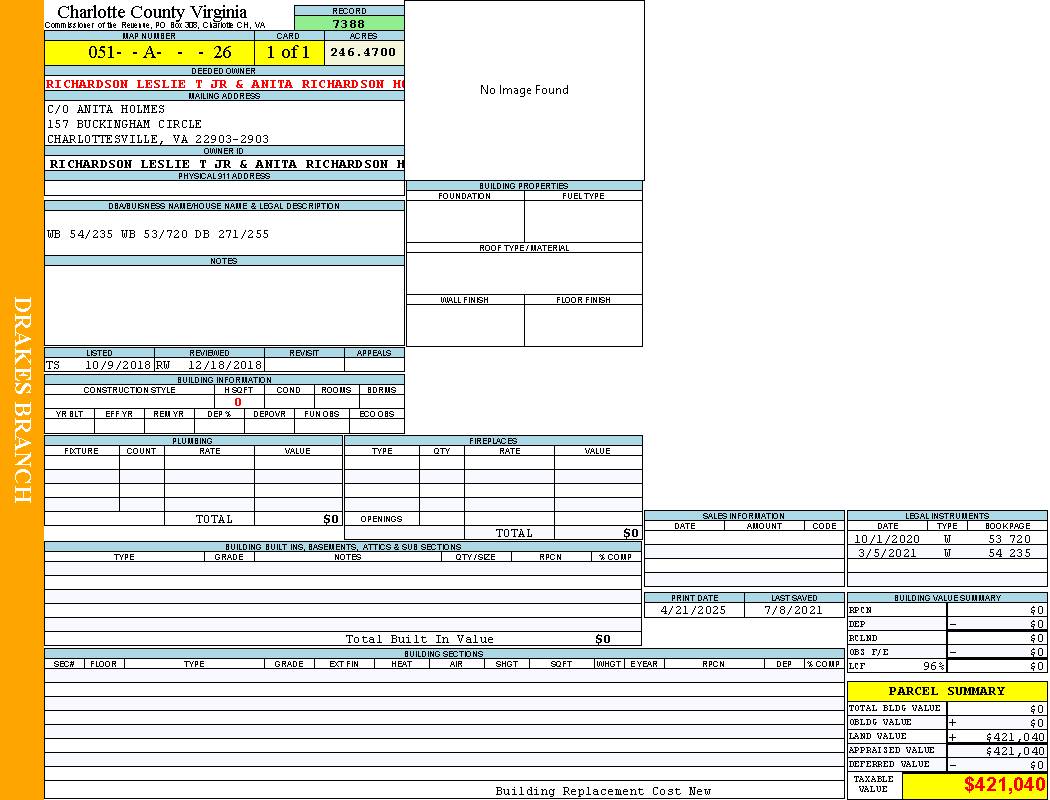This screenshot has height=800, width=1050.
Task: Click the card 1 of 1 indicator
Action: 288,52
